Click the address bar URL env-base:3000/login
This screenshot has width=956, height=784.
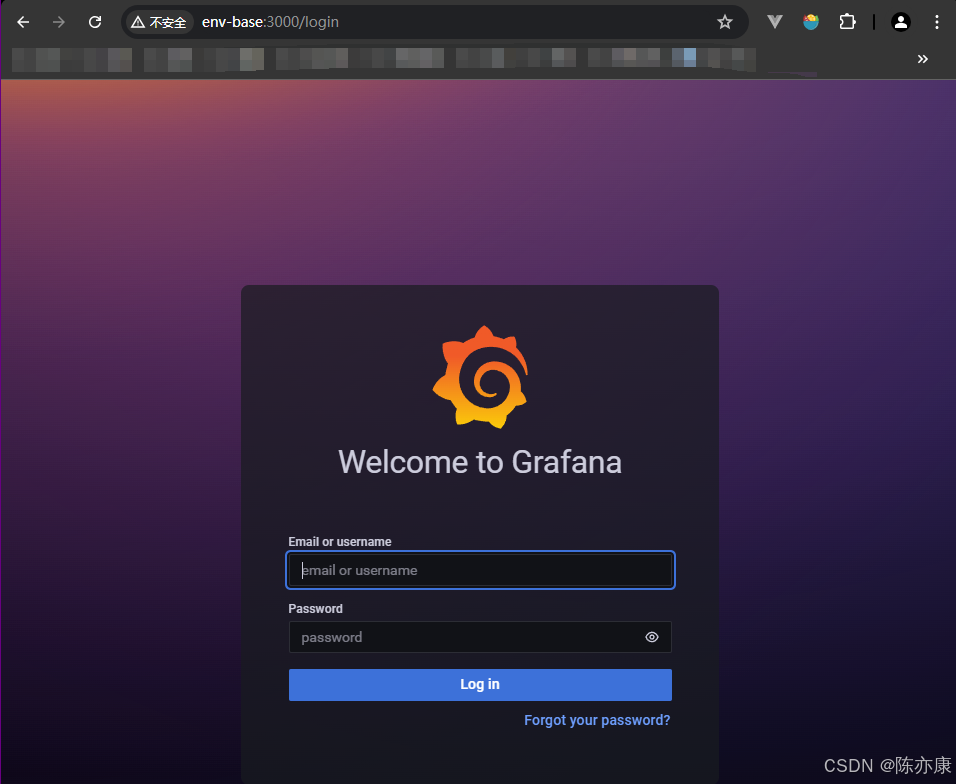[x=270, y=22]
